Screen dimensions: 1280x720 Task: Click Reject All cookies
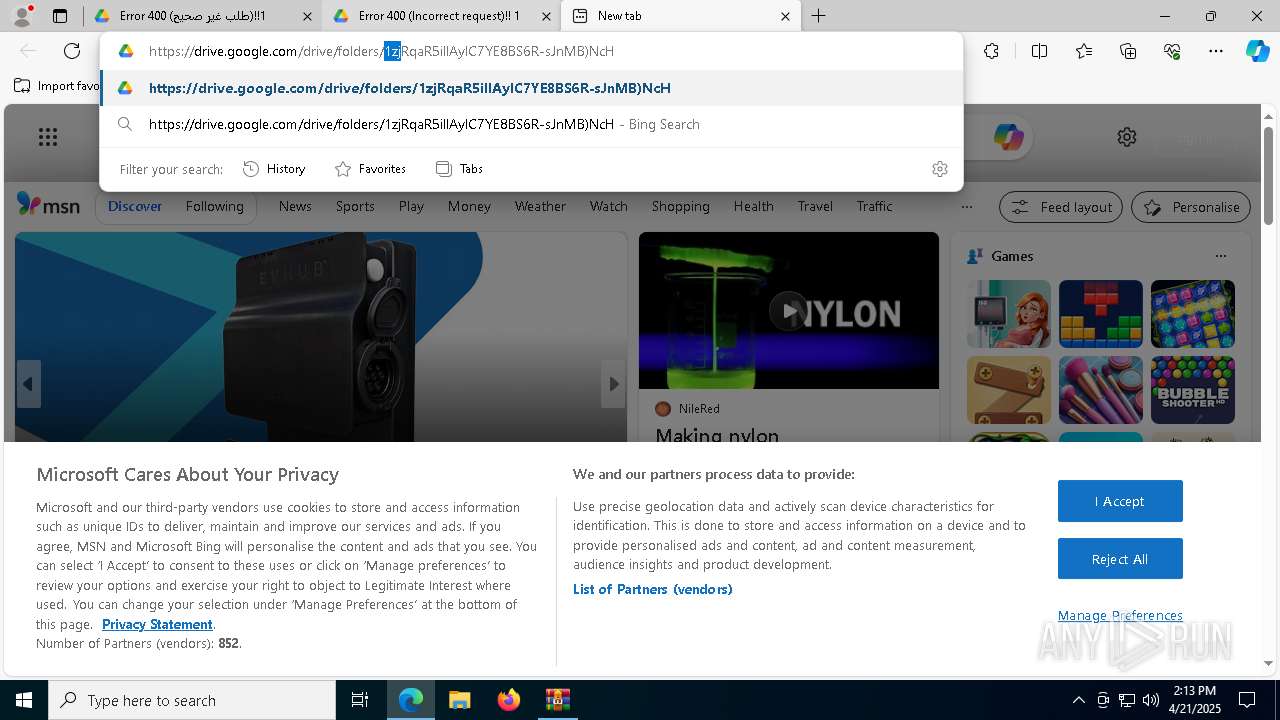[1120, 559]
